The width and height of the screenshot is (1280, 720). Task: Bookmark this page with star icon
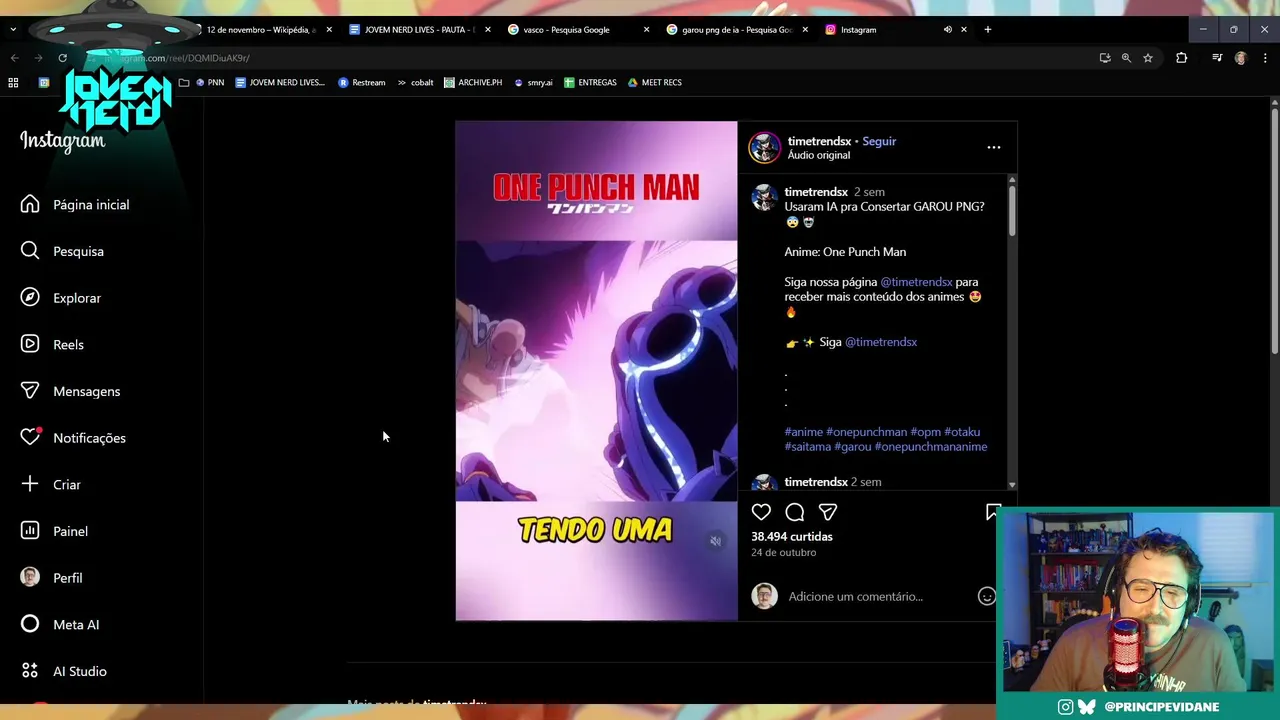pos(1148,58)
